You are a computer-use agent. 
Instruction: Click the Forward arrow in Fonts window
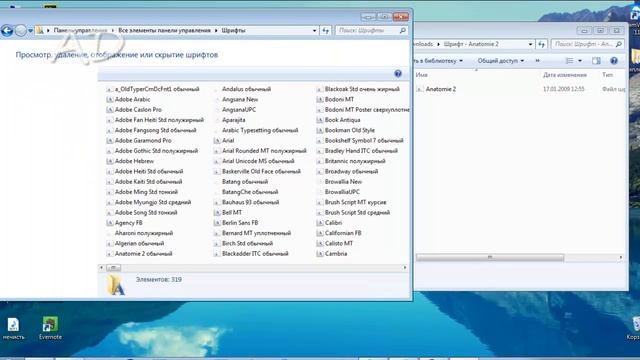click(20, 31)
